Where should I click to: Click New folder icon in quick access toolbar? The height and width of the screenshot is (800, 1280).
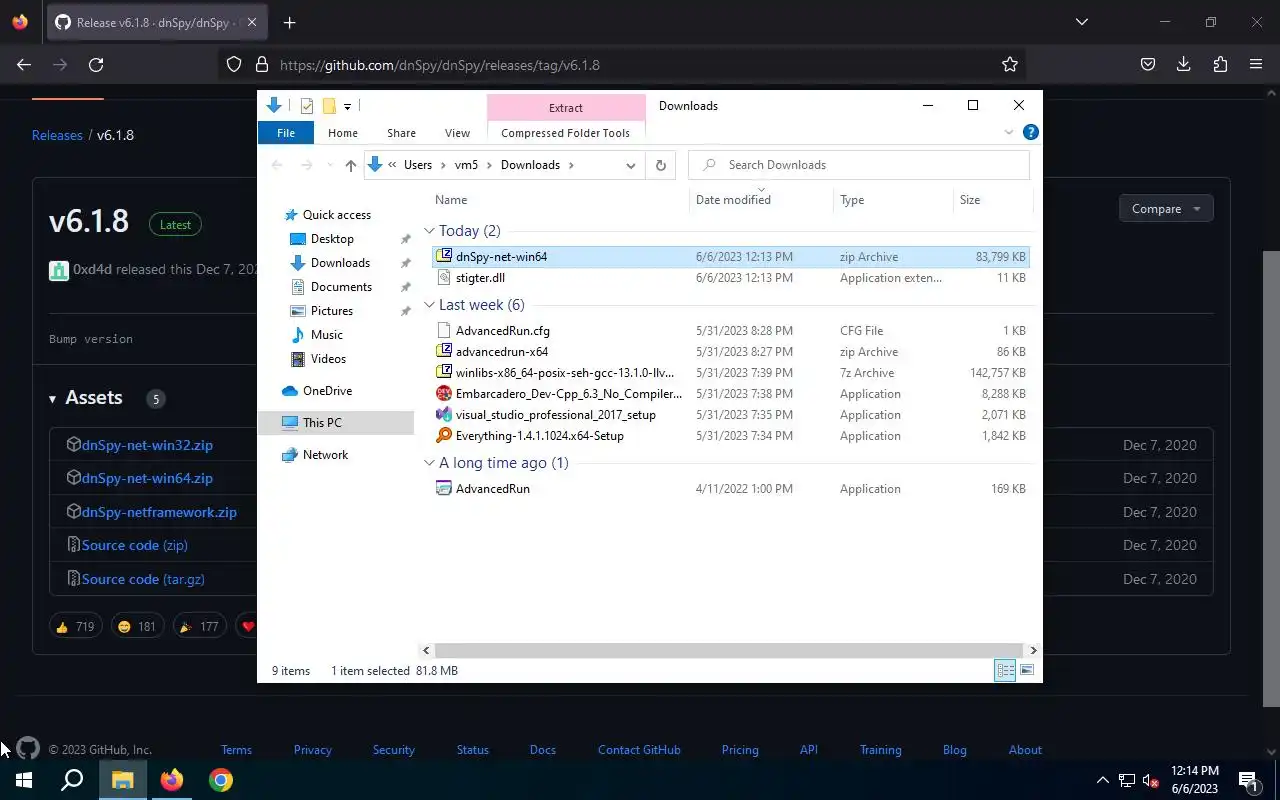(x=329, y=106)
